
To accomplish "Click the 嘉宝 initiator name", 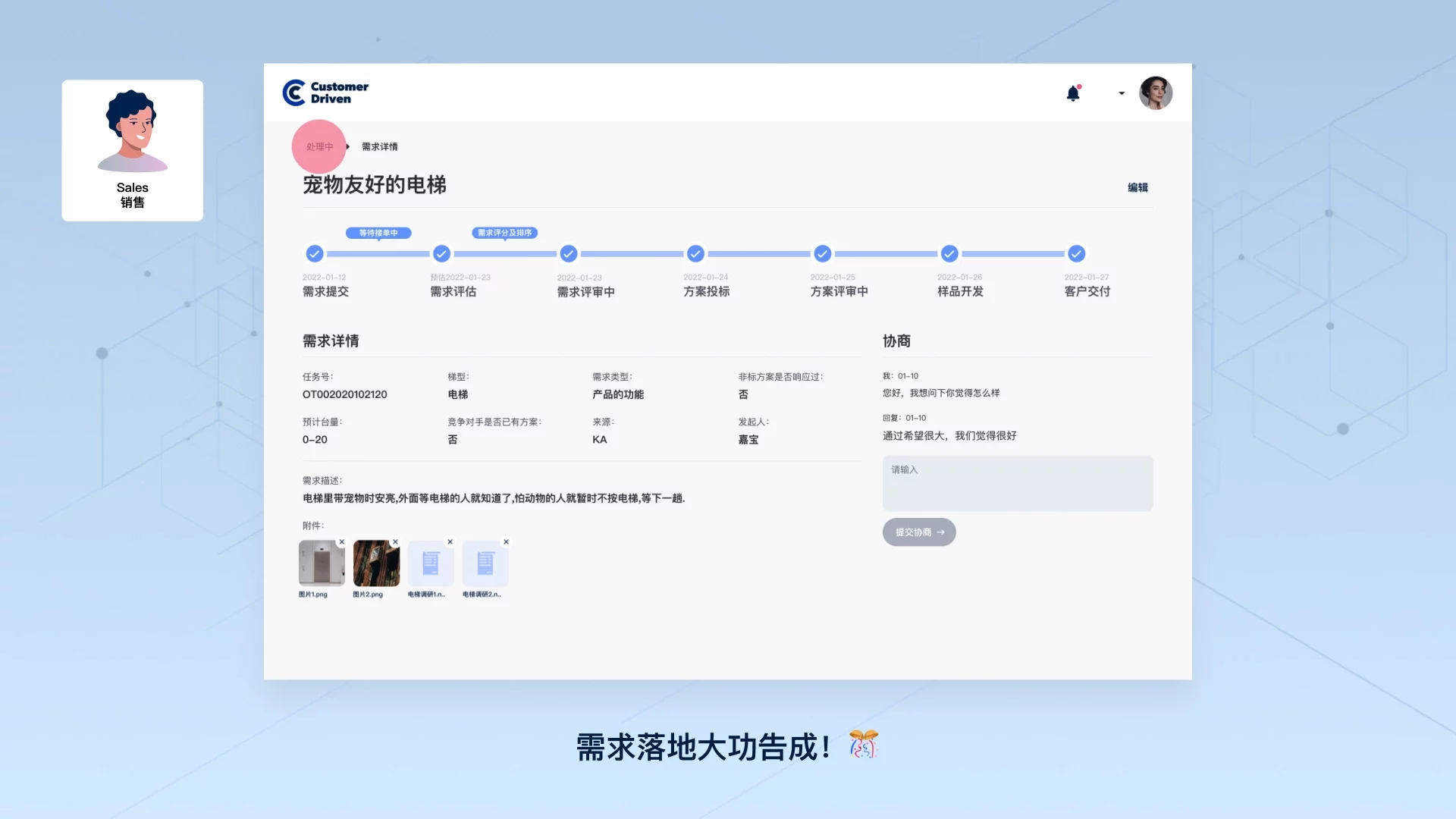I will click(x=748, y=440).
